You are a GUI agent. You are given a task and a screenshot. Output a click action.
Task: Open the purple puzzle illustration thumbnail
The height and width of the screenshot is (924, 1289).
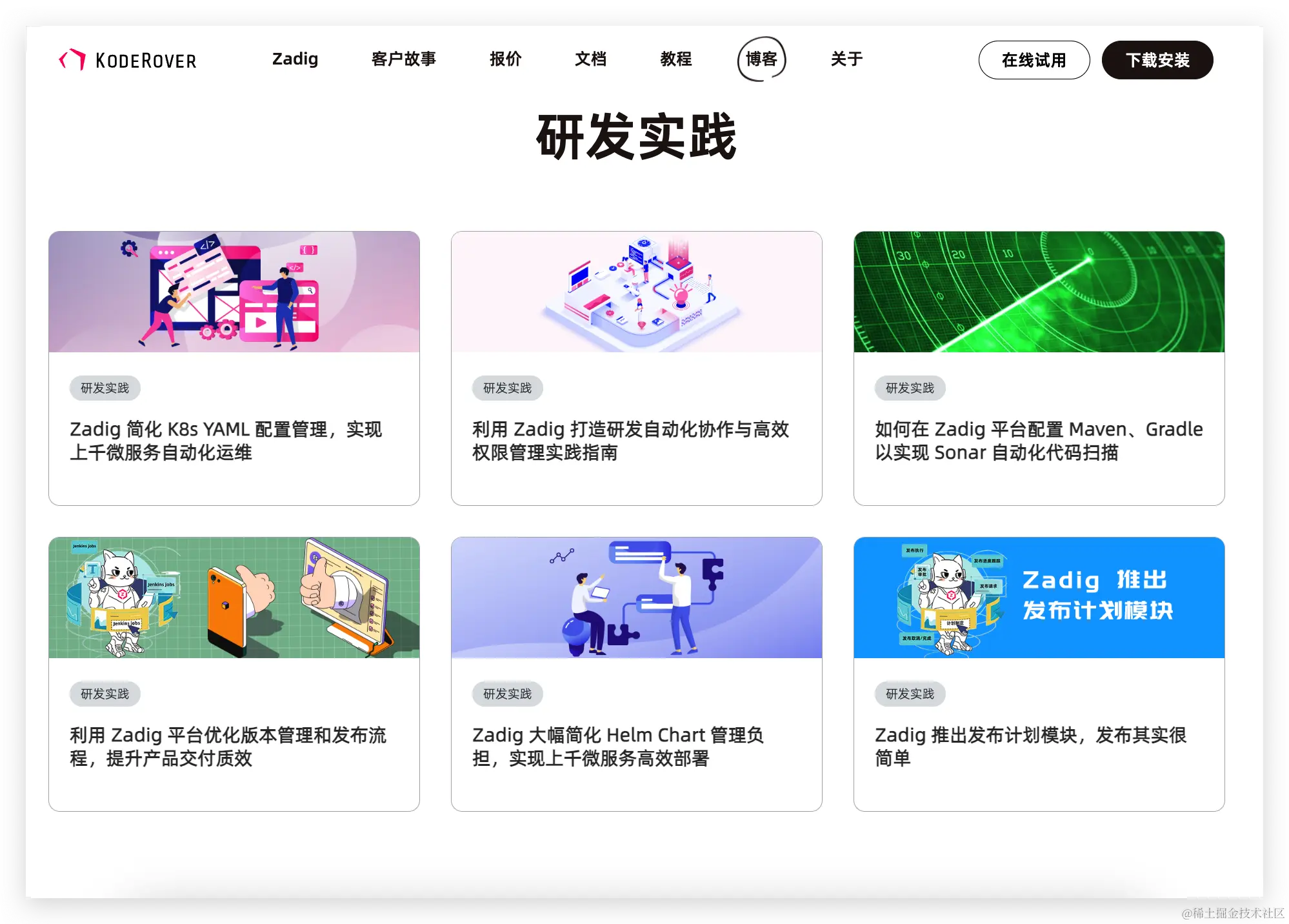click(x=637, y=598)
